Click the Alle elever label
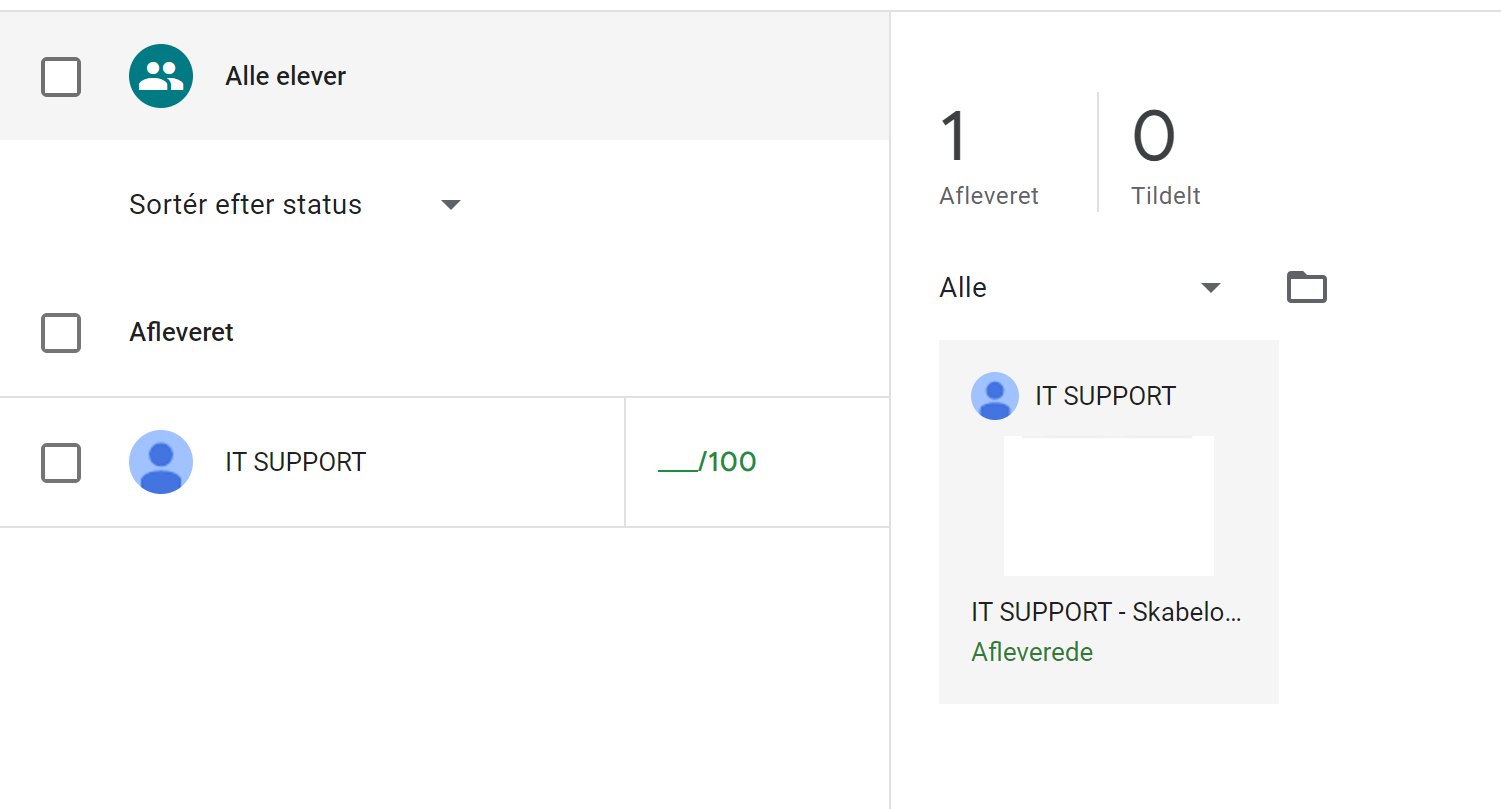The image size is (1501, 809). point(285,76)
